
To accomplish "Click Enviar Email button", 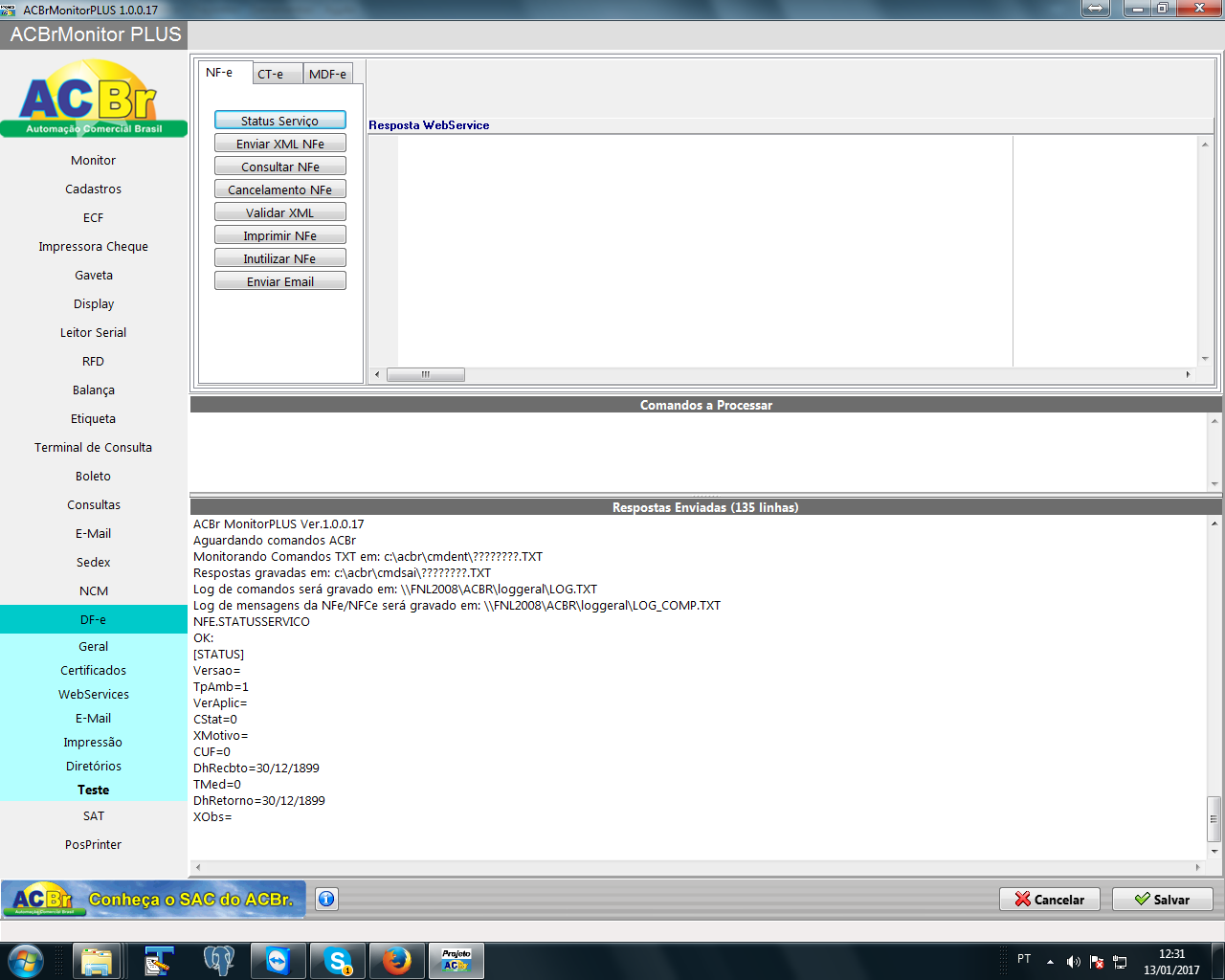I will pos(280,281).
